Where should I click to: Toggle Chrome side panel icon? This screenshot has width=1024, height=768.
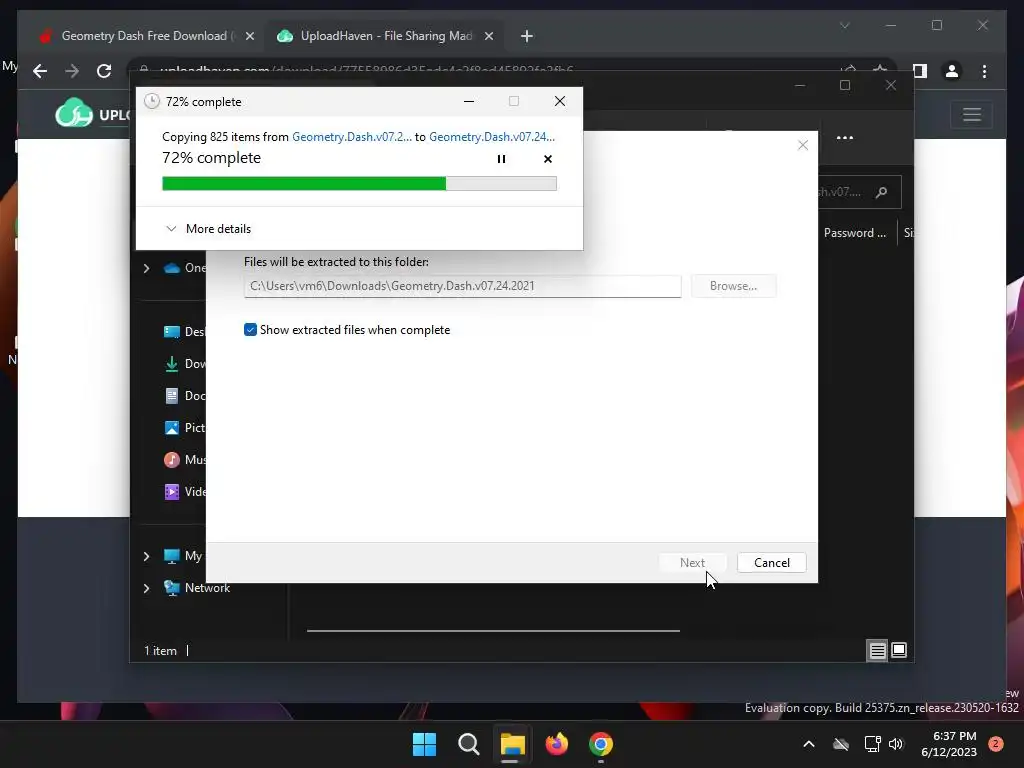[920, 71]
